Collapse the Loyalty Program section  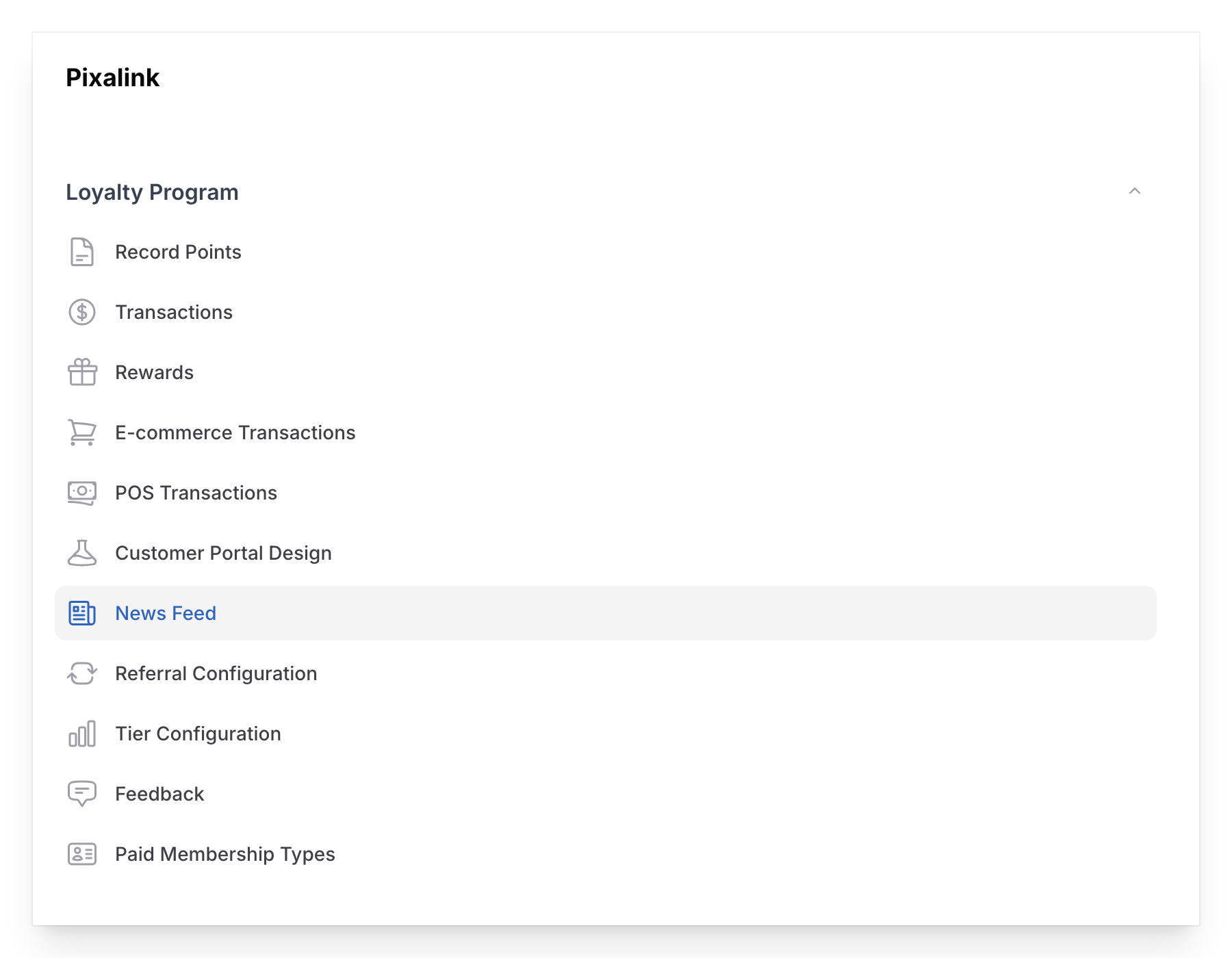point(1135,192)
